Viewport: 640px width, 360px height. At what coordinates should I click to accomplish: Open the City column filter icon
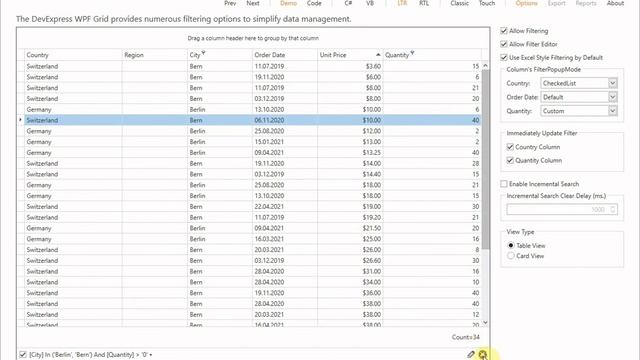coord(203,53)
